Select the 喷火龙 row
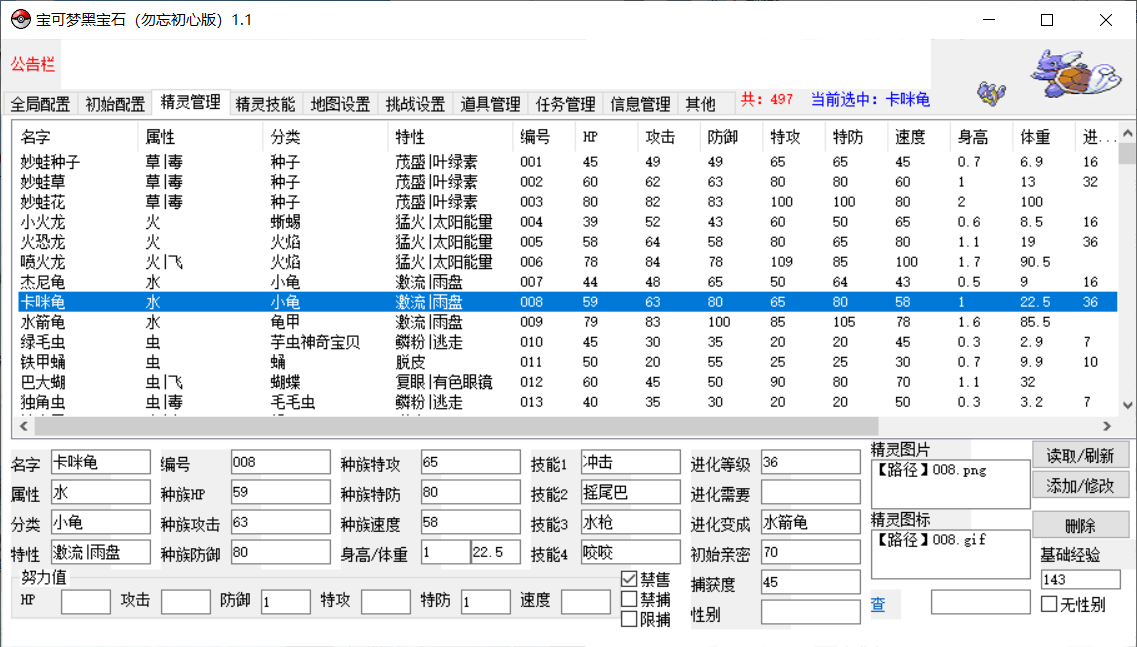The image size is (1137, 647). [567, 262]
